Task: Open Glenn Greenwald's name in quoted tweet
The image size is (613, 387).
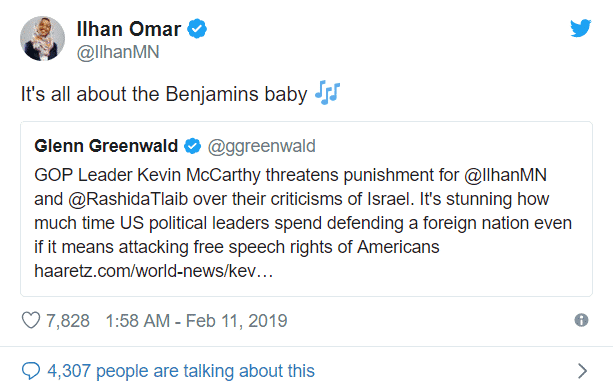Action: [x=106, y=146]
